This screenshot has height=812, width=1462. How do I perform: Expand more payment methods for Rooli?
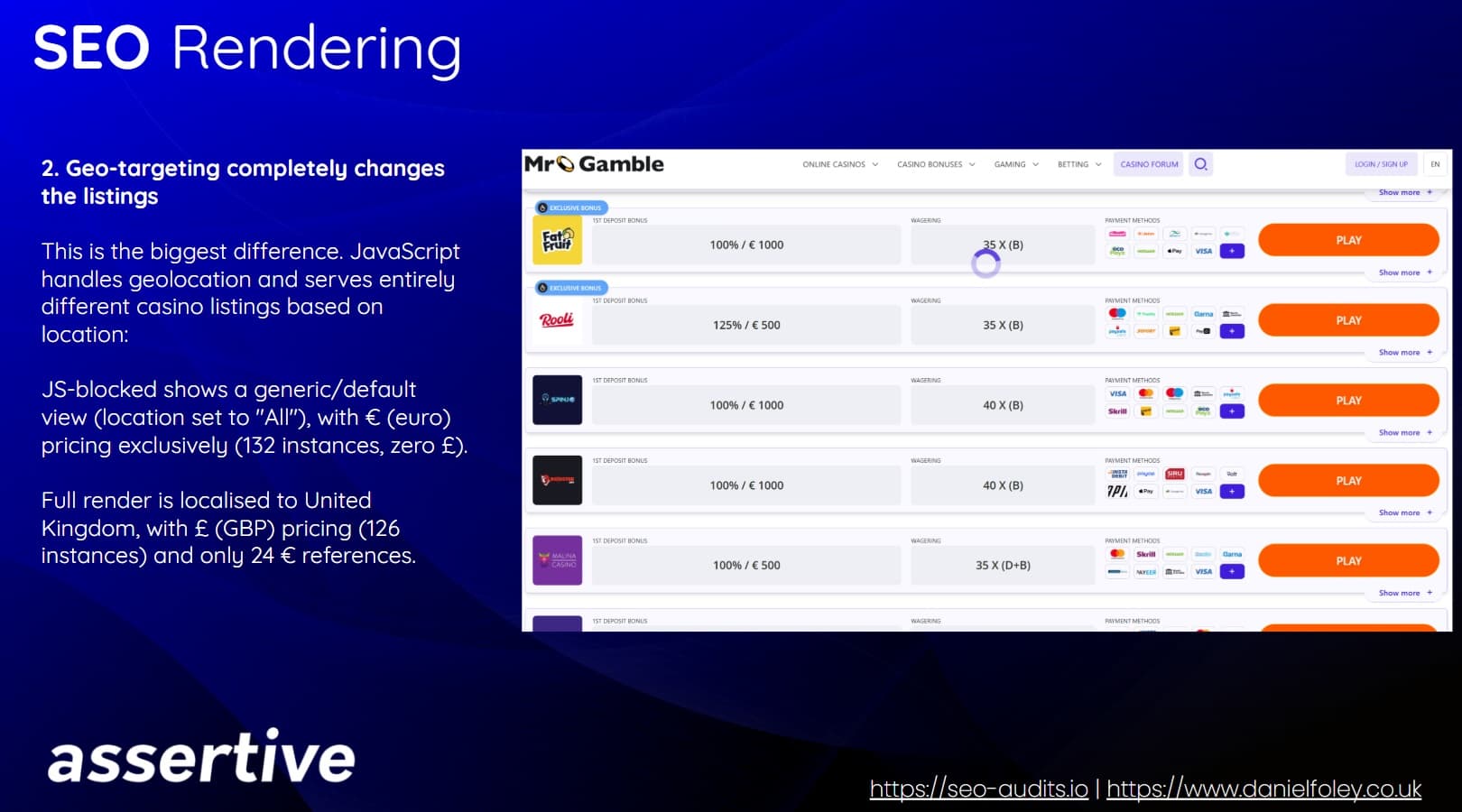click(1232, 331)
